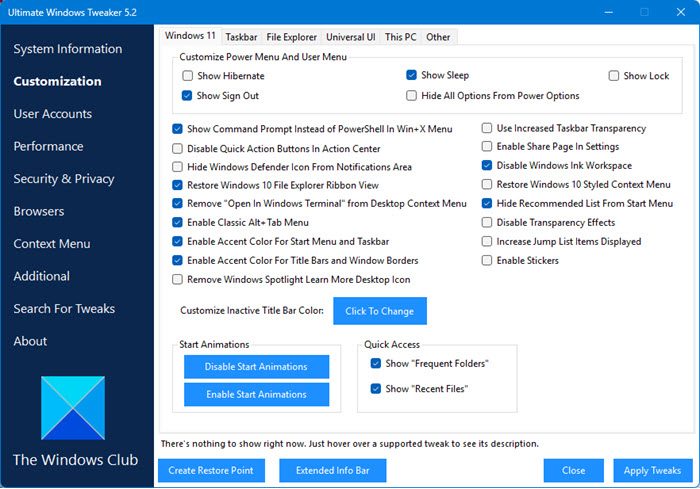Check Remove Windows Spotlight Learn More Icon
This screenshot has width=700, height=489.
[177, 280]
